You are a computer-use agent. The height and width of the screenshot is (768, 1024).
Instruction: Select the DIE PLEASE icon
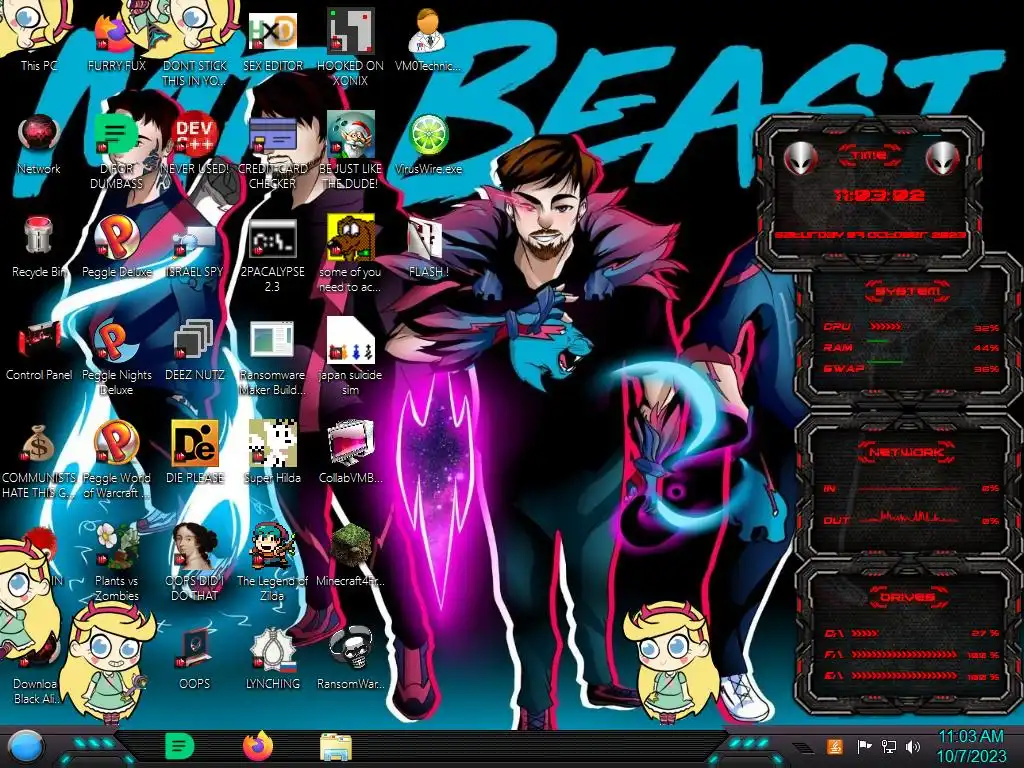tap(194, 453)
